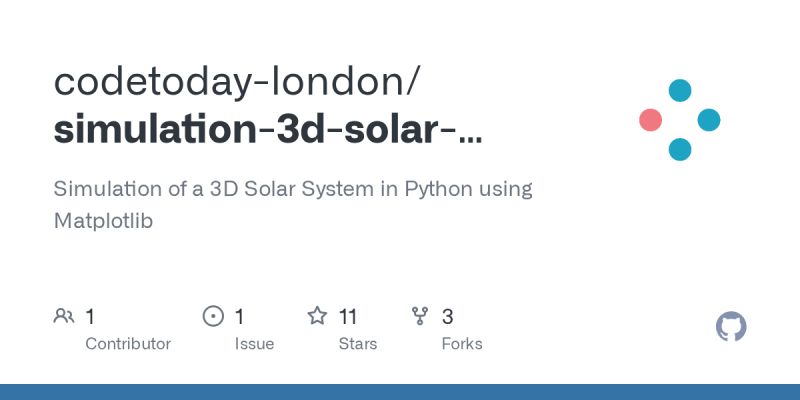800x400 pixels.
Task: Click the forks branch icon
Action: [x=420, y=317]
